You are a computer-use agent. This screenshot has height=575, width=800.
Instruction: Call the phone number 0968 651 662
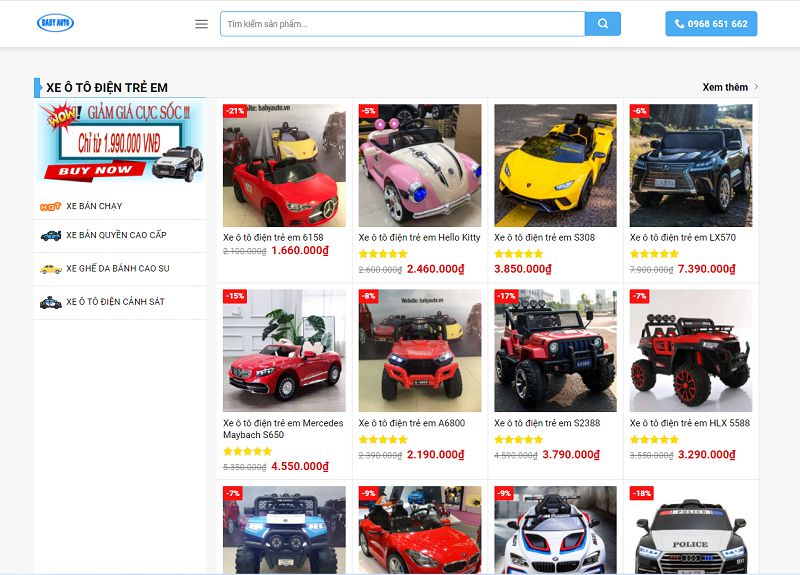[x=711, y=23]
